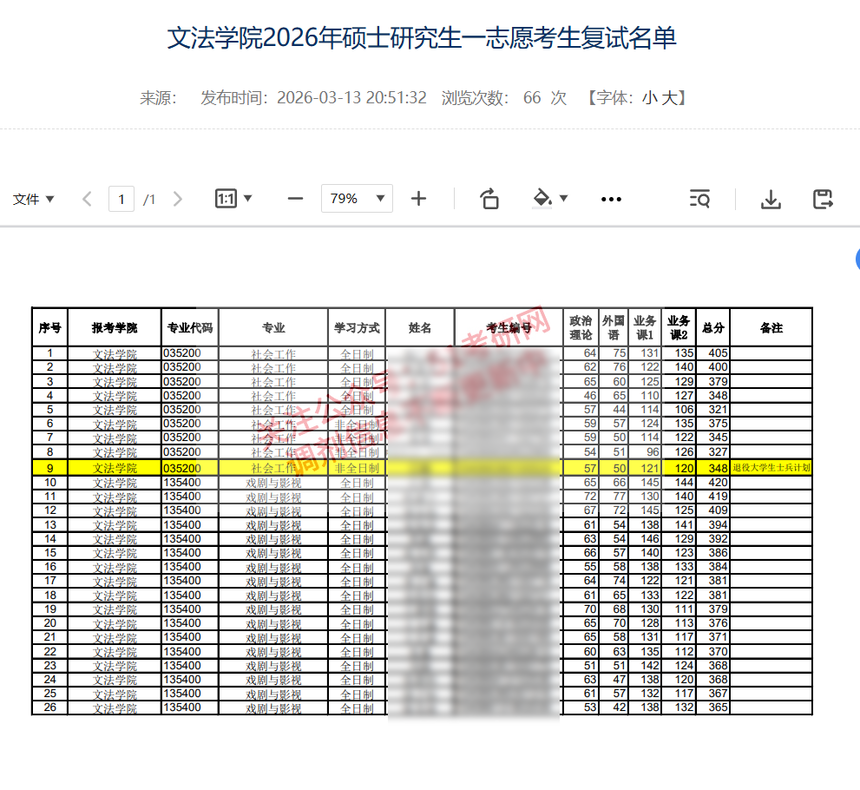
Task: Click the highlighted row 9 in table
Action: pyautogui.click(x=420, y=468)
